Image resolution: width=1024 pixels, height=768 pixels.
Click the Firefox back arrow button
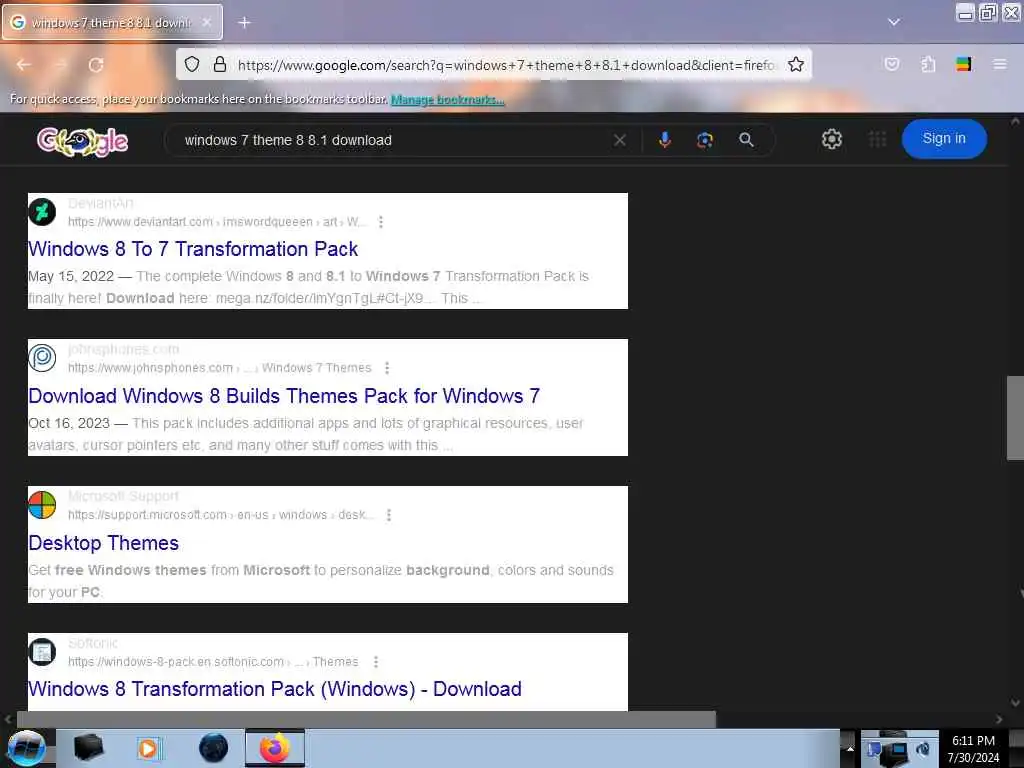(24, 65)
